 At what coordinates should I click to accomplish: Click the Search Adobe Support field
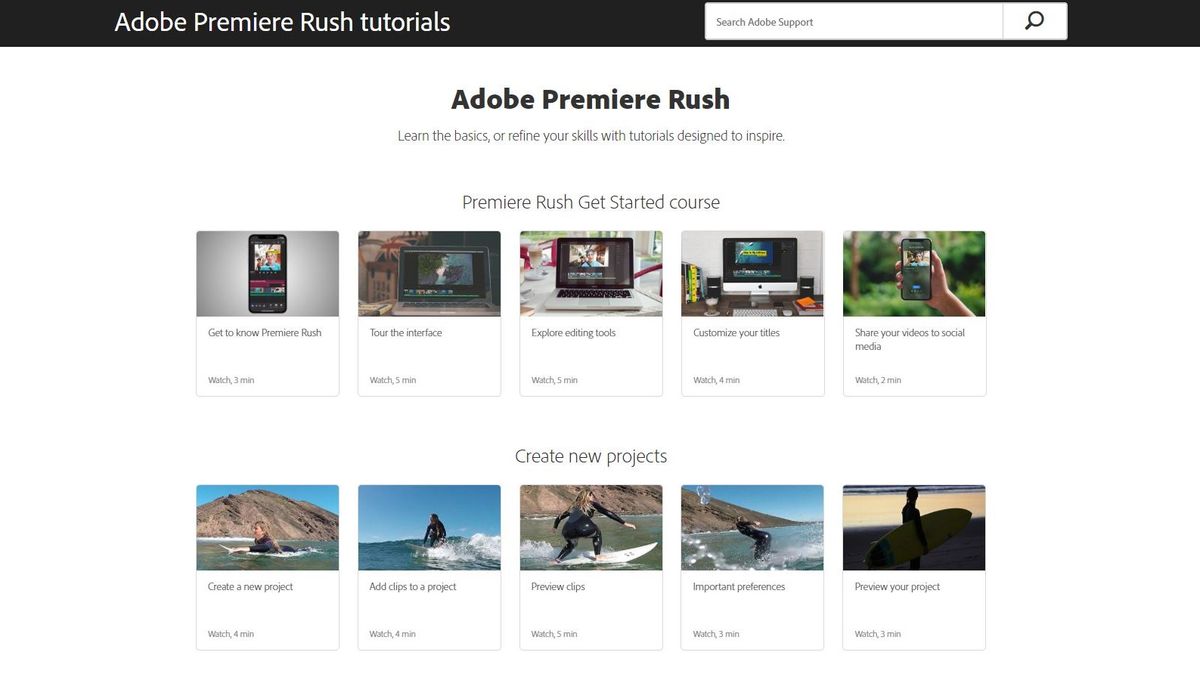(x=853, y=22)
